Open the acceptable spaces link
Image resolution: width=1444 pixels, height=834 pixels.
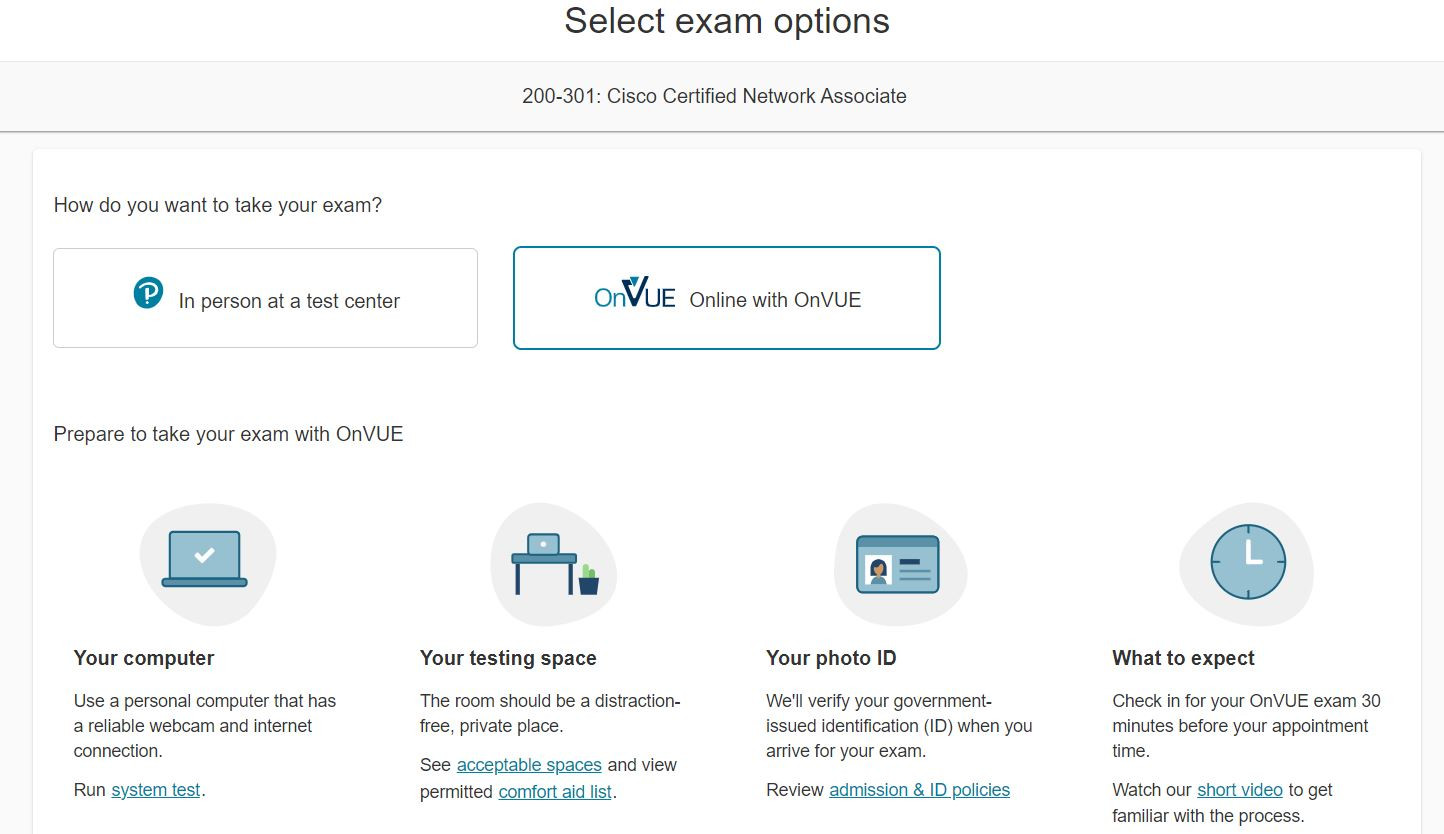[529, 765]
